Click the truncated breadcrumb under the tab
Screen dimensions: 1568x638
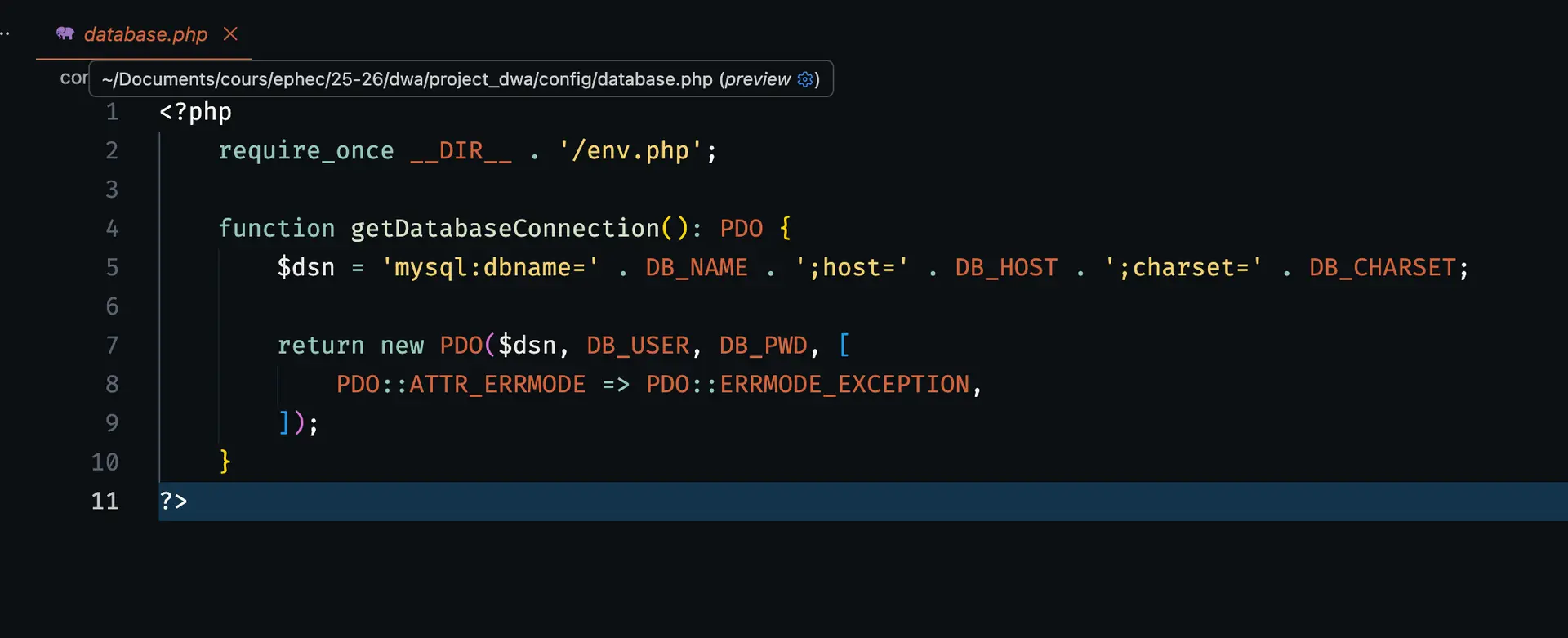tap(73, 78)
